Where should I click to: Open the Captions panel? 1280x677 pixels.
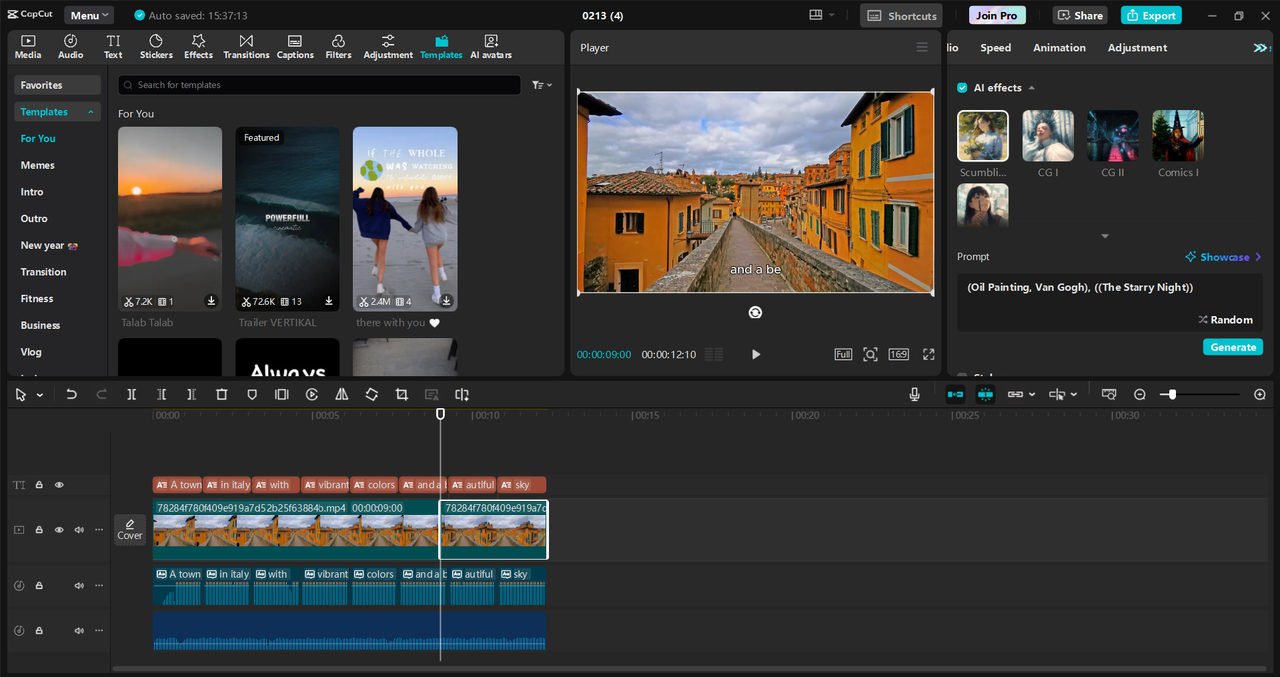coord(295,47)
